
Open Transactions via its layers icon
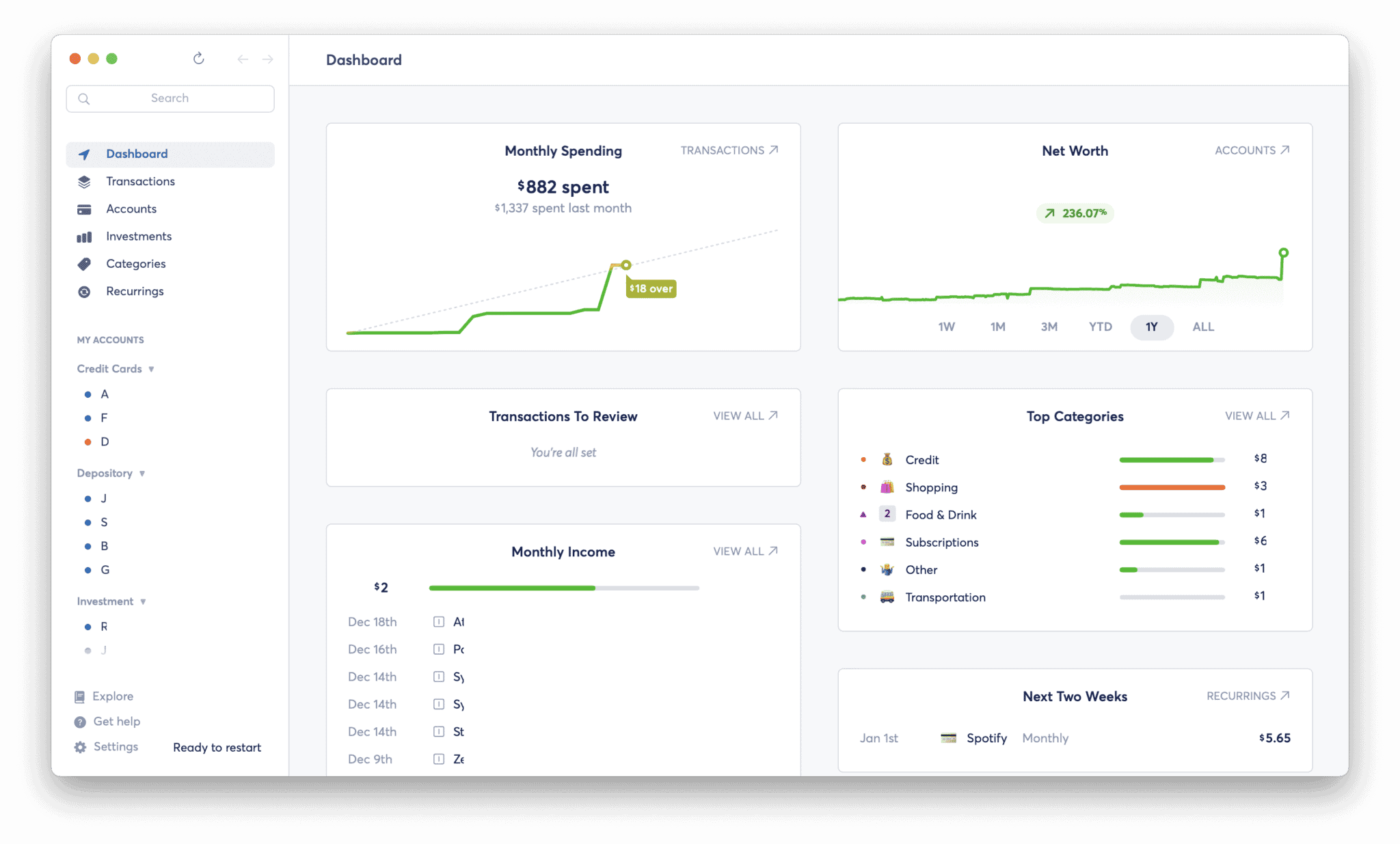click(84, 182)
